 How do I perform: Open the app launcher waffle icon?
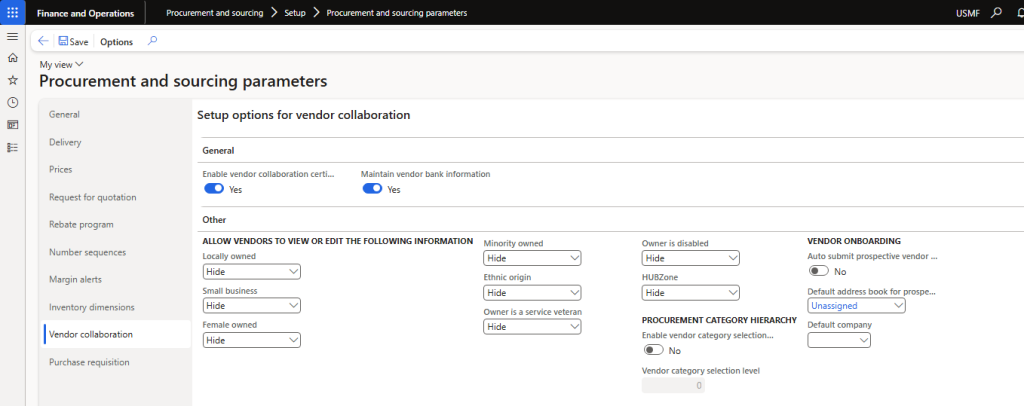tap(12, 12)
